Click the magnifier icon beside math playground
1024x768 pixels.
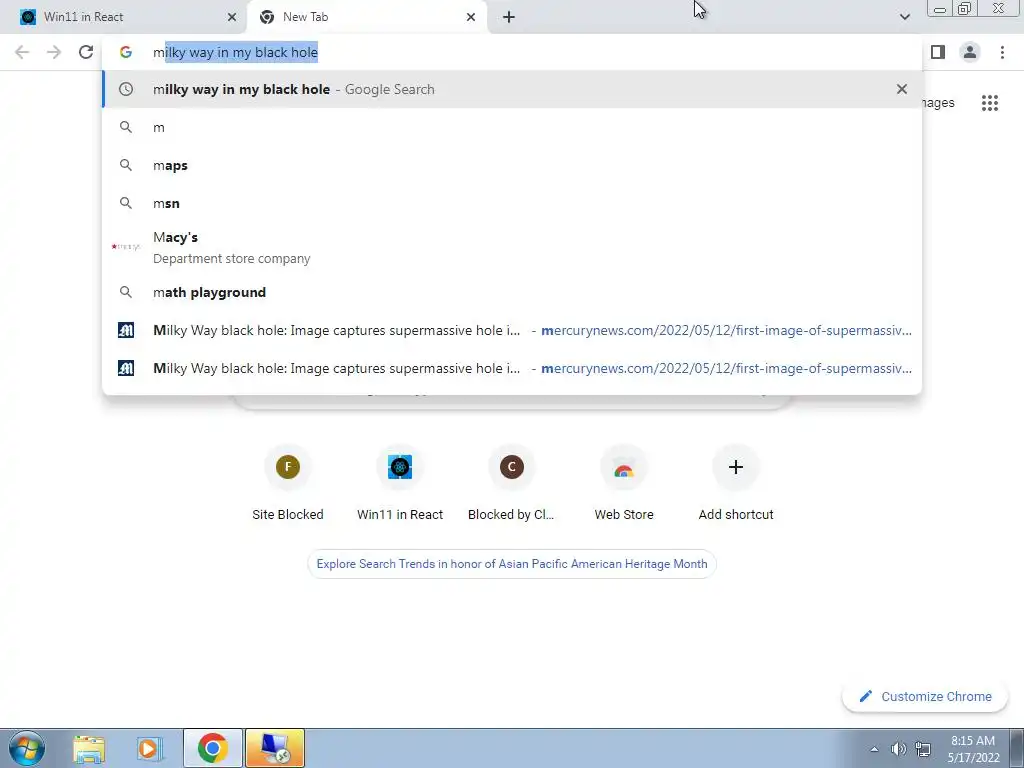[x=126, y=292]
